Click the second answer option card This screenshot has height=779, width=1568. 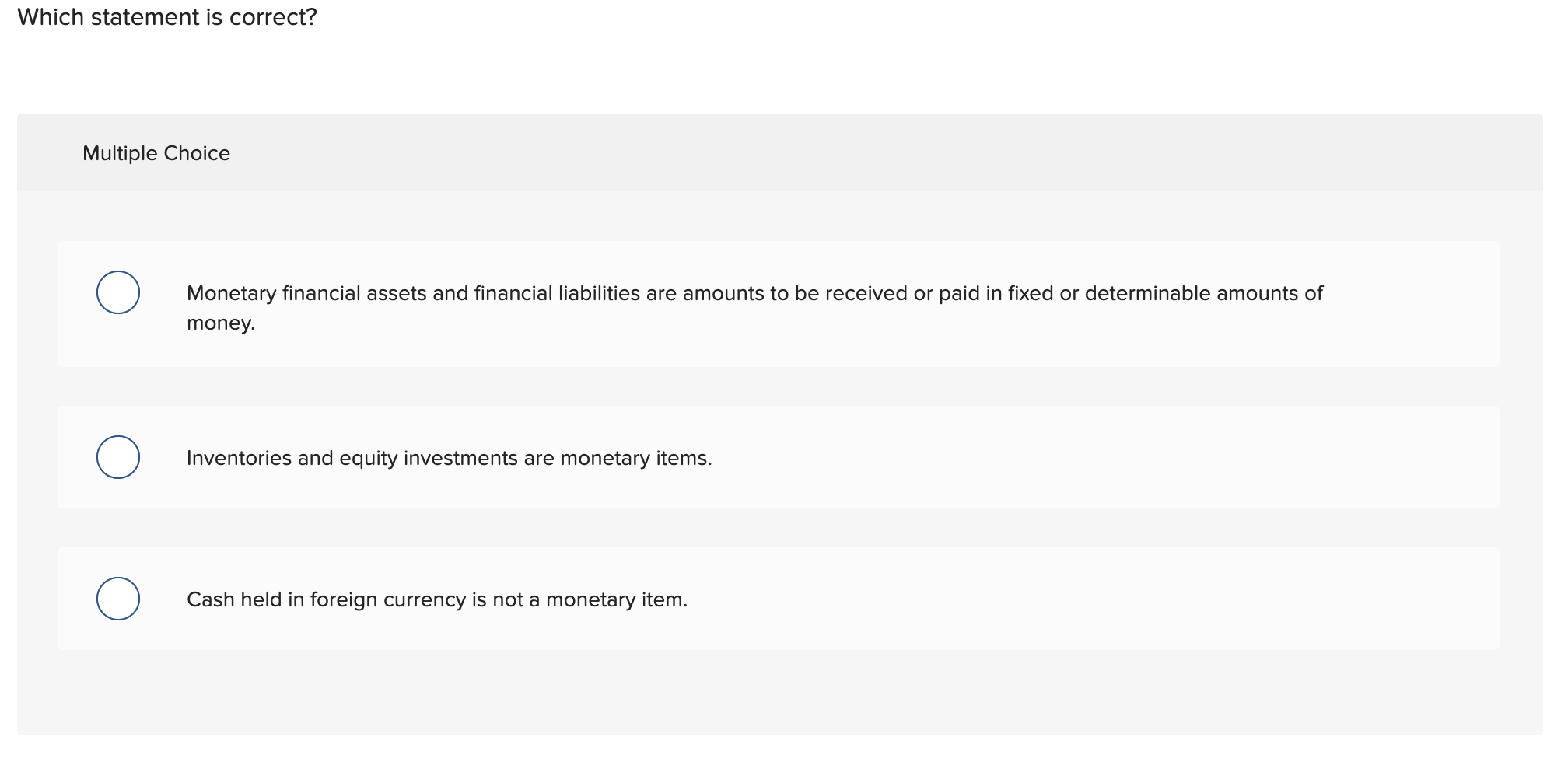coord(778,457)
